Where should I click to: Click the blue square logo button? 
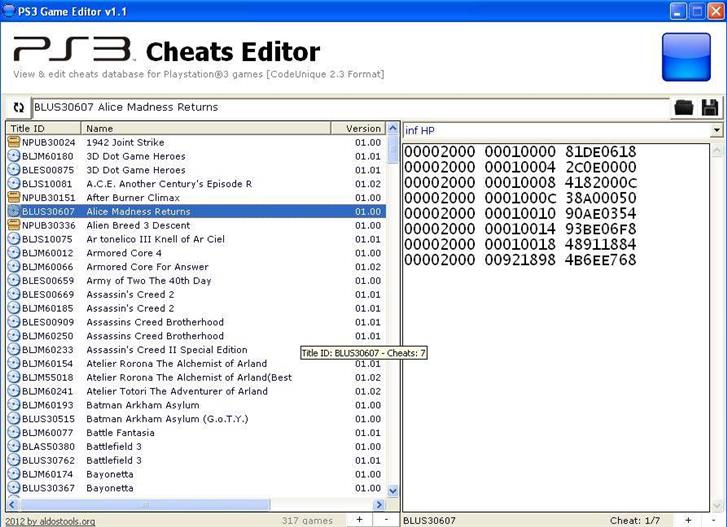[686, 57]
